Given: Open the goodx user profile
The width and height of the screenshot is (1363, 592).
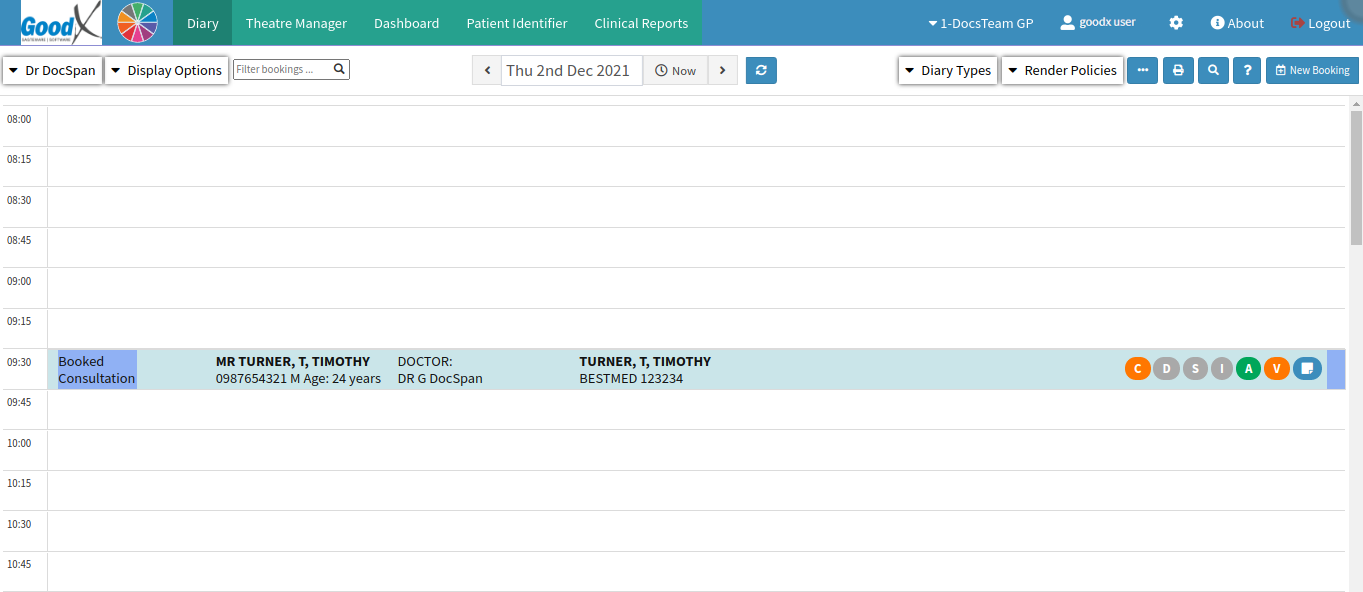Looking at the screenshot, I should pos(1098,22).
